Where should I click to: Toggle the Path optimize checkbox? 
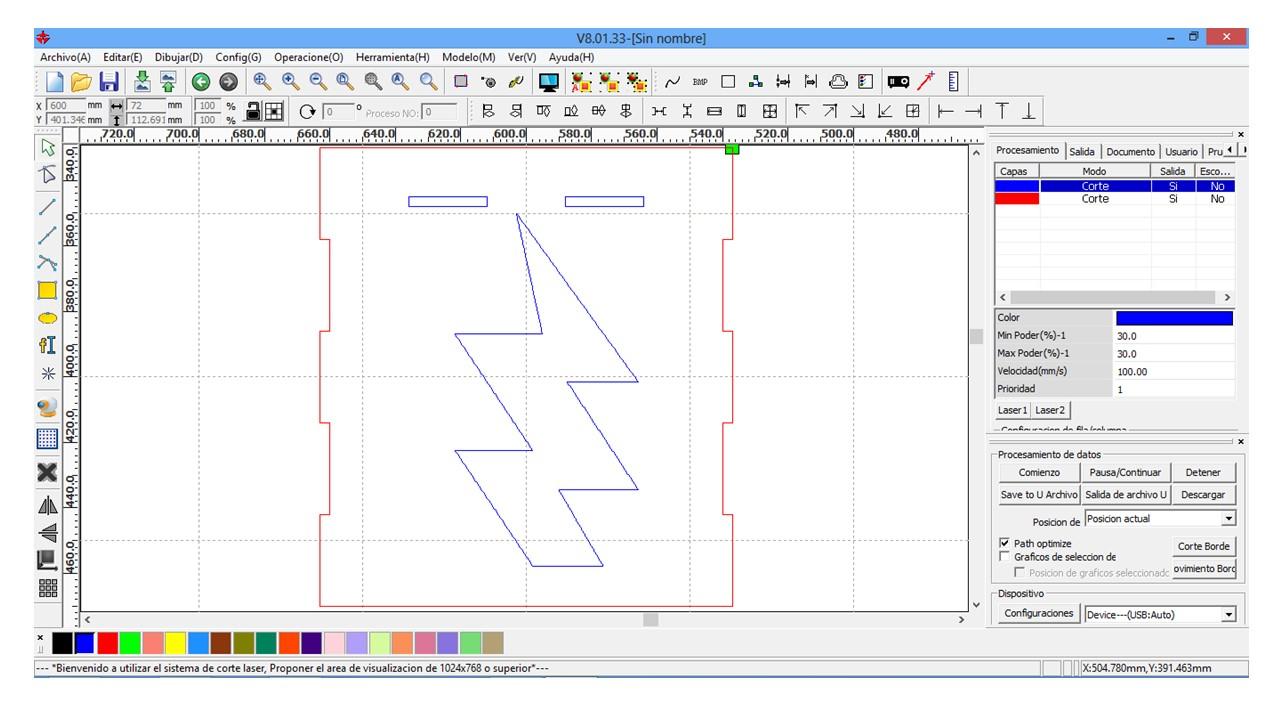(1005, 543)
